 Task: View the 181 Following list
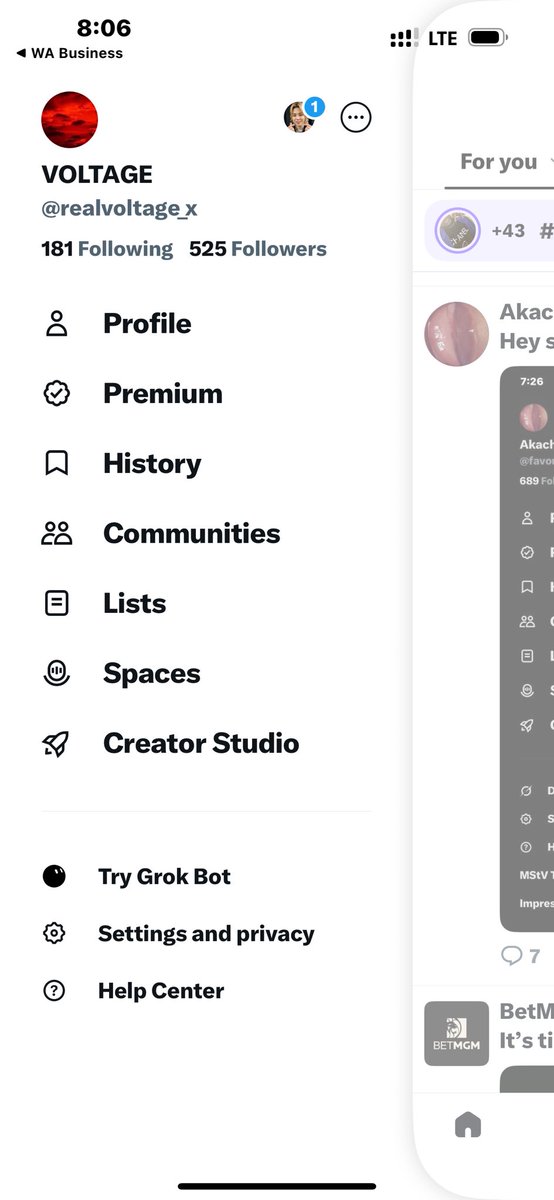[x=107, y=249]
